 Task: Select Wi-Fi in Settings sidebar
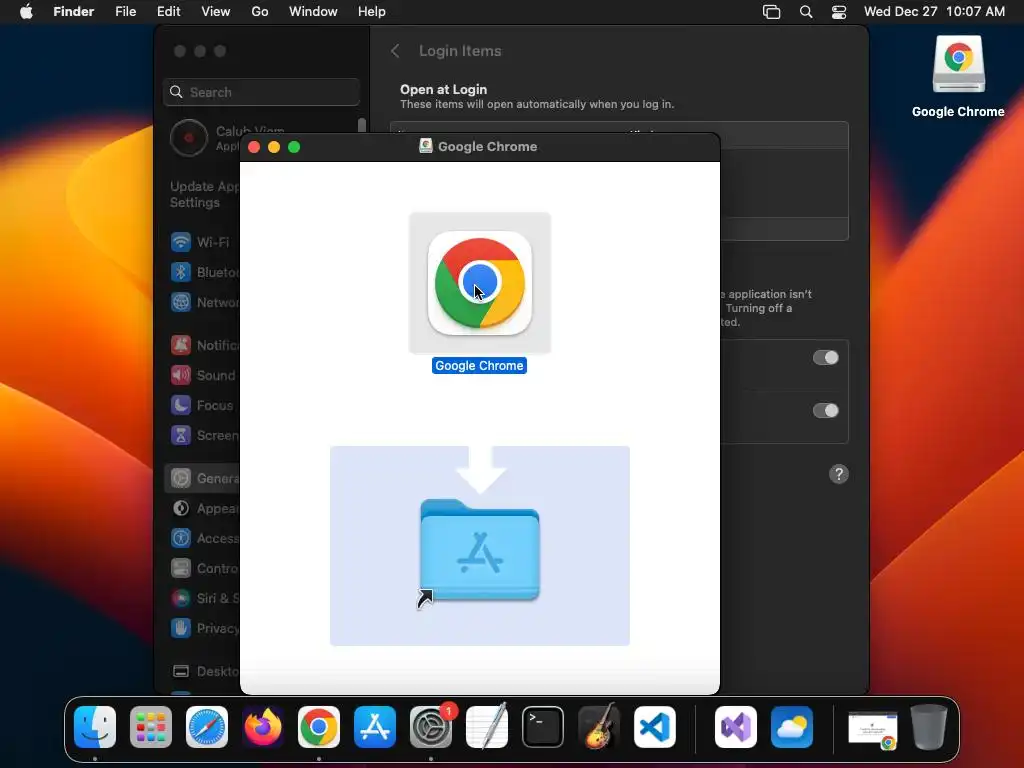202,242
